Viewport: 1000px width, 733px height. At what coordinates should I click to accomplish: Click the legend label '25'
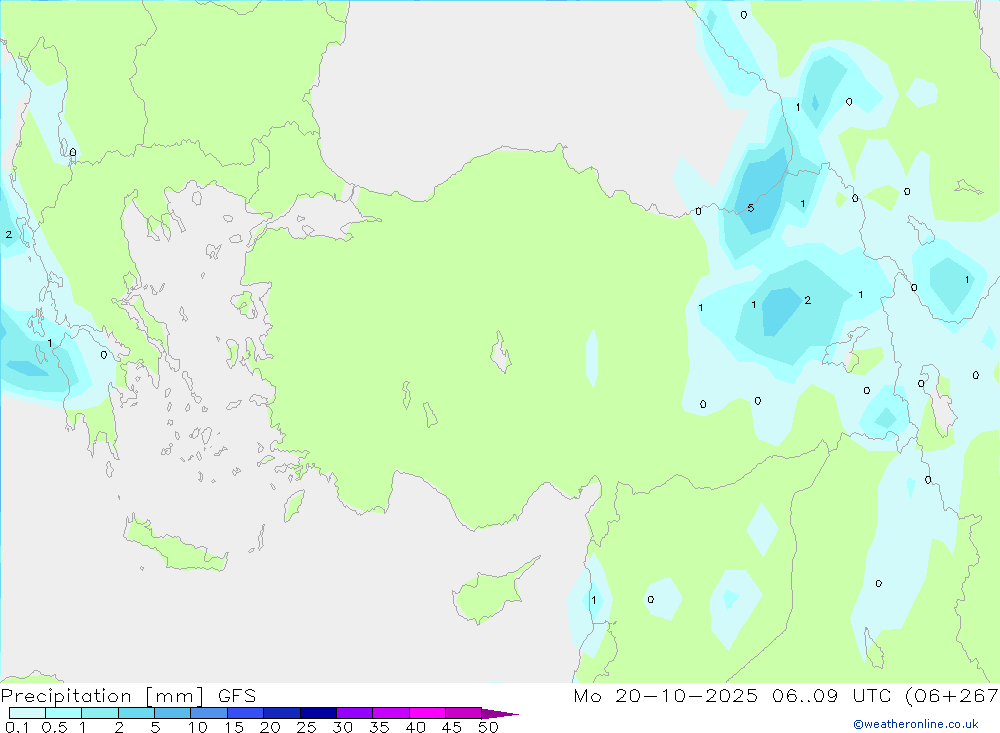tap(307, 727)
